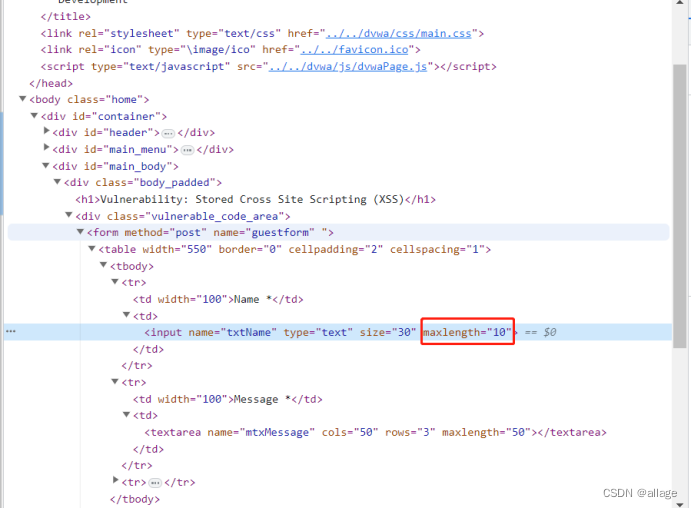The height and width of the screenshot is (509, 692).
Task: Click the method="post" attribute of form
Action: [165, 233]
